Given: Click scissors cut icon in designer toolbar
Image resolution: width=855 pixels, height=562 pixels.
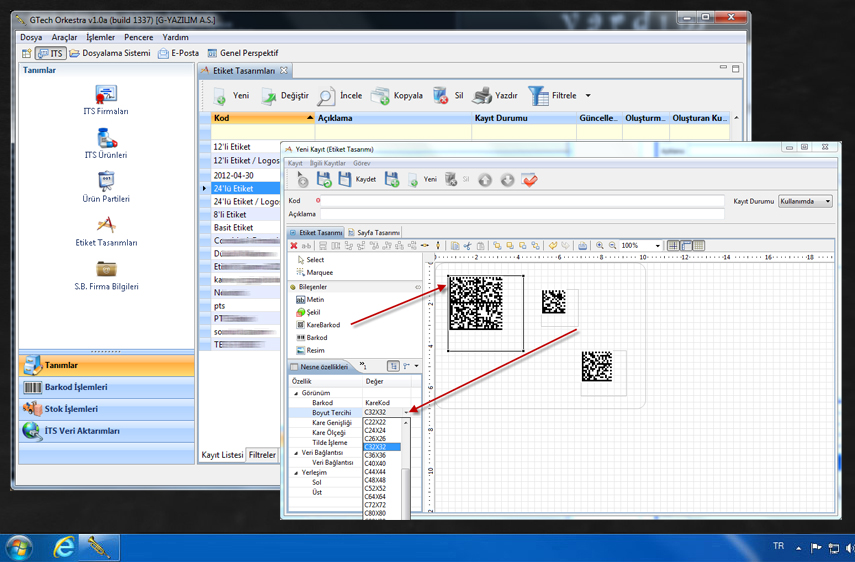Looking at the screenshot, I should click(x=467, y=246).
